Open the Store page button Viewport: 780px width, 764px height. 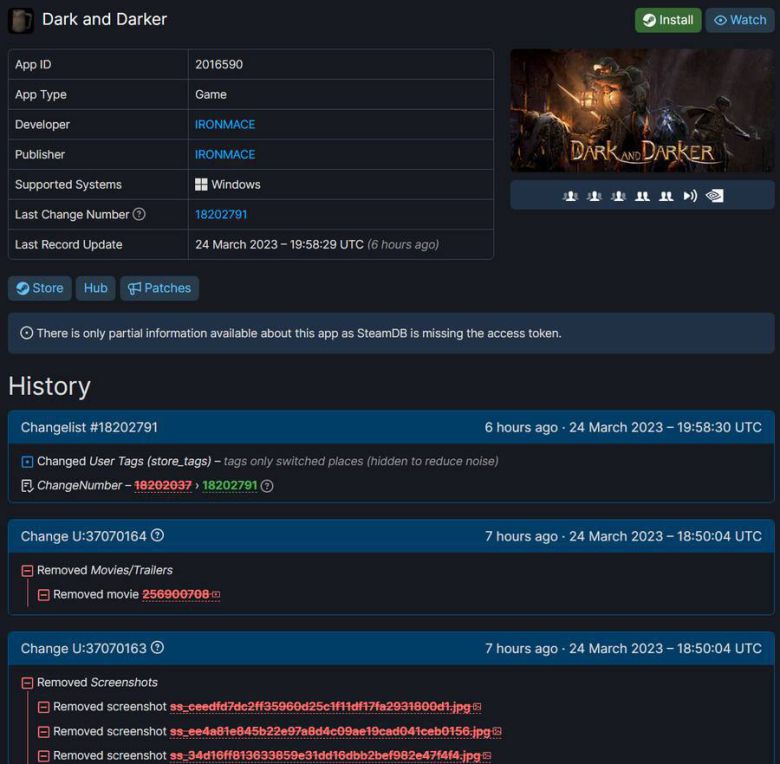40,288
